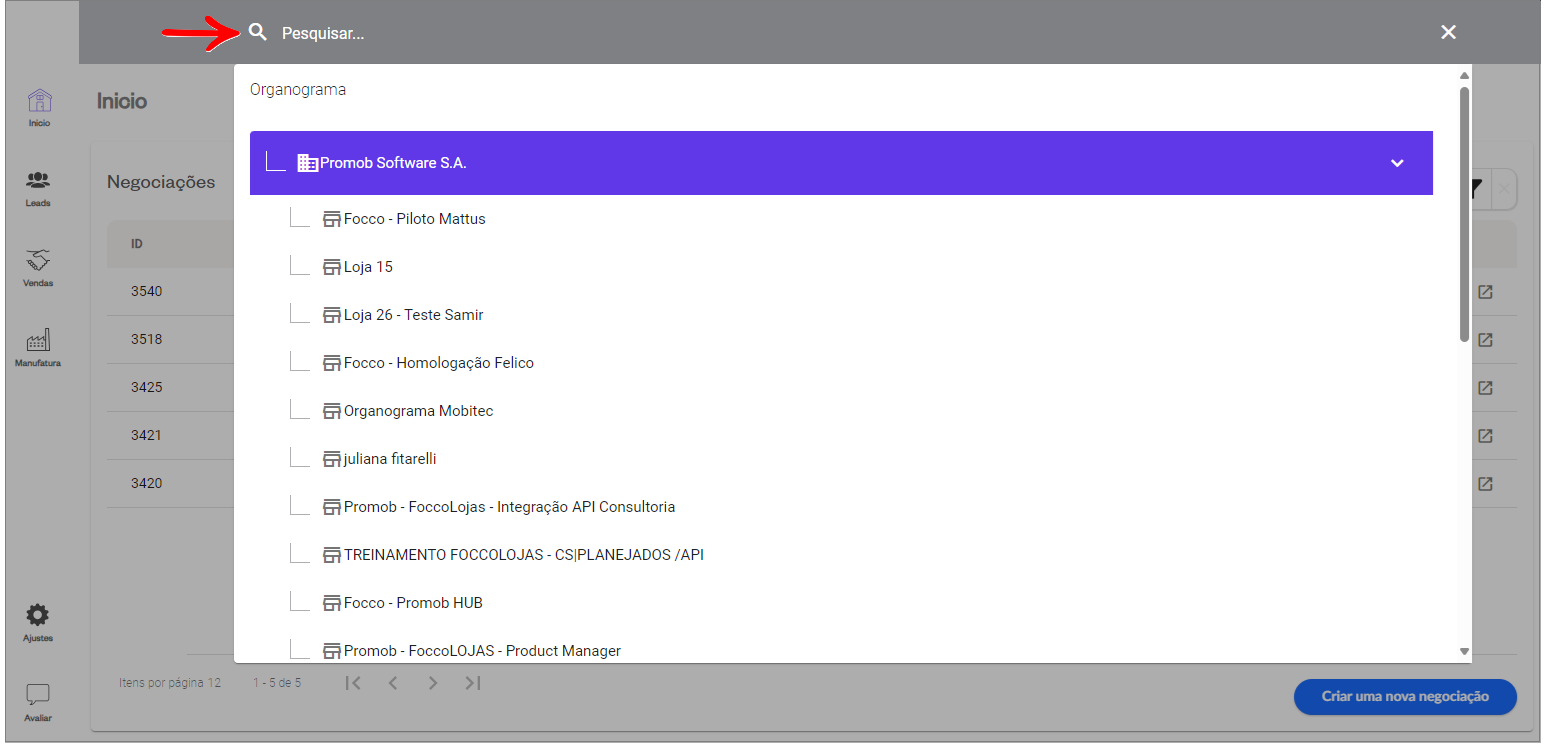Select TREINAMENTO FOCCOLOJAS - CS|PLANEJADOS /API
The width and height of the screenshot is (1545, 746).
tap(524, 555)
